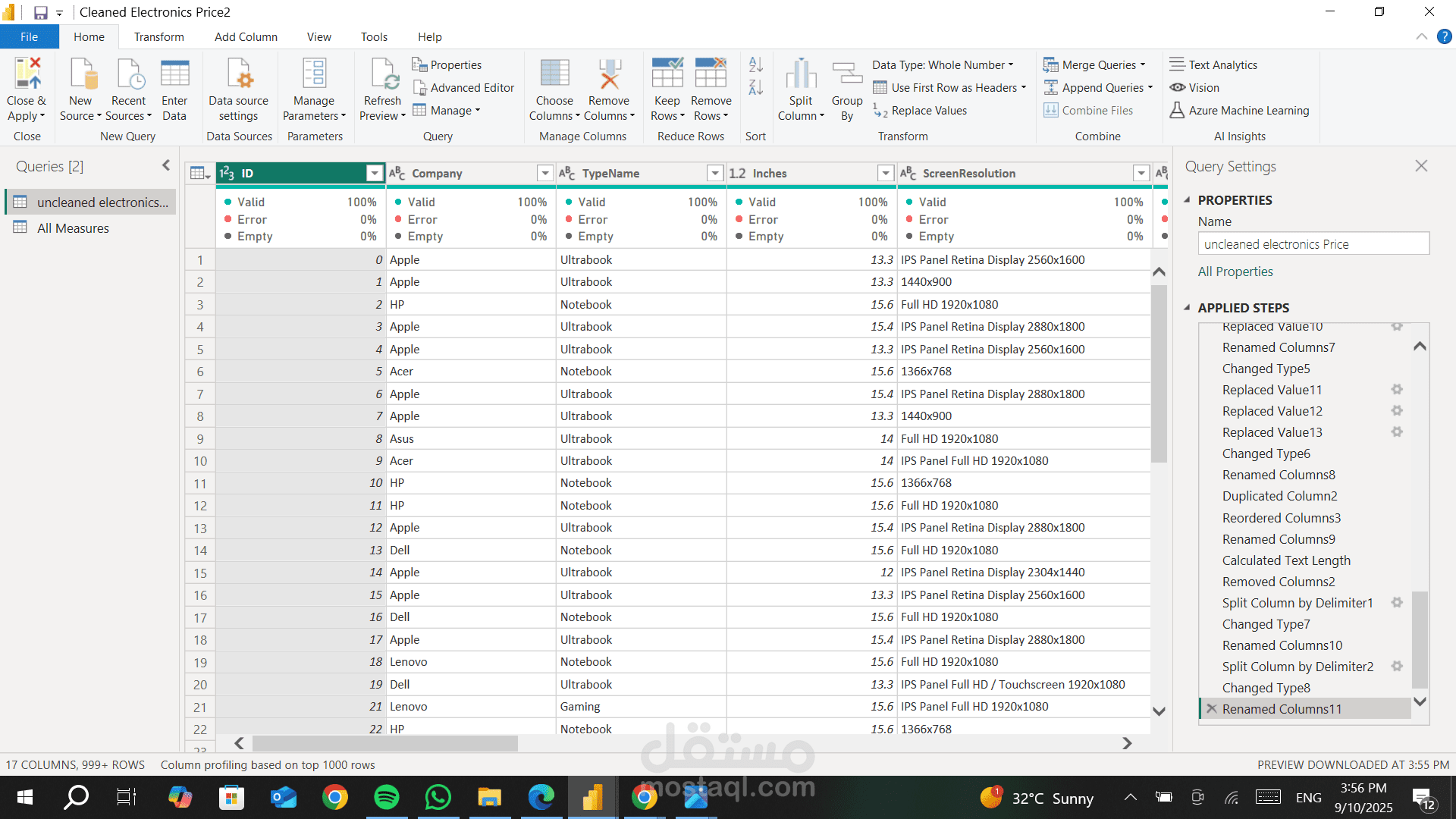
Task: Switch to the Transform tab
Action: 159,36
